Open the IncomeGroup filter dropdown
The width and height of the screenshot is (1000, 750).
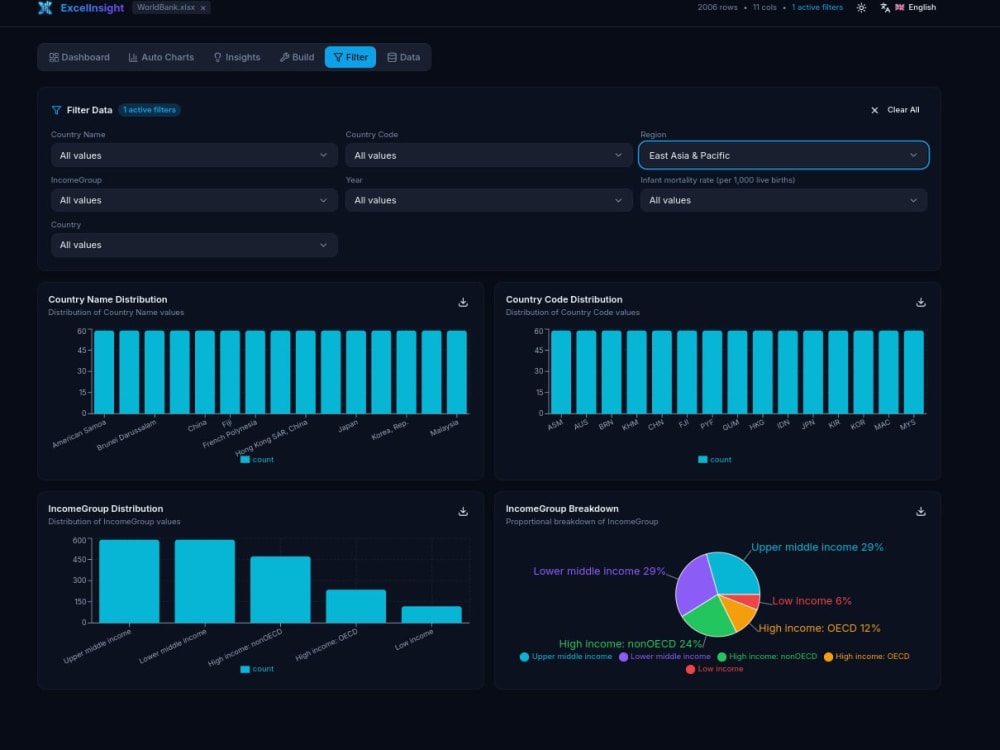click(194, 200)
